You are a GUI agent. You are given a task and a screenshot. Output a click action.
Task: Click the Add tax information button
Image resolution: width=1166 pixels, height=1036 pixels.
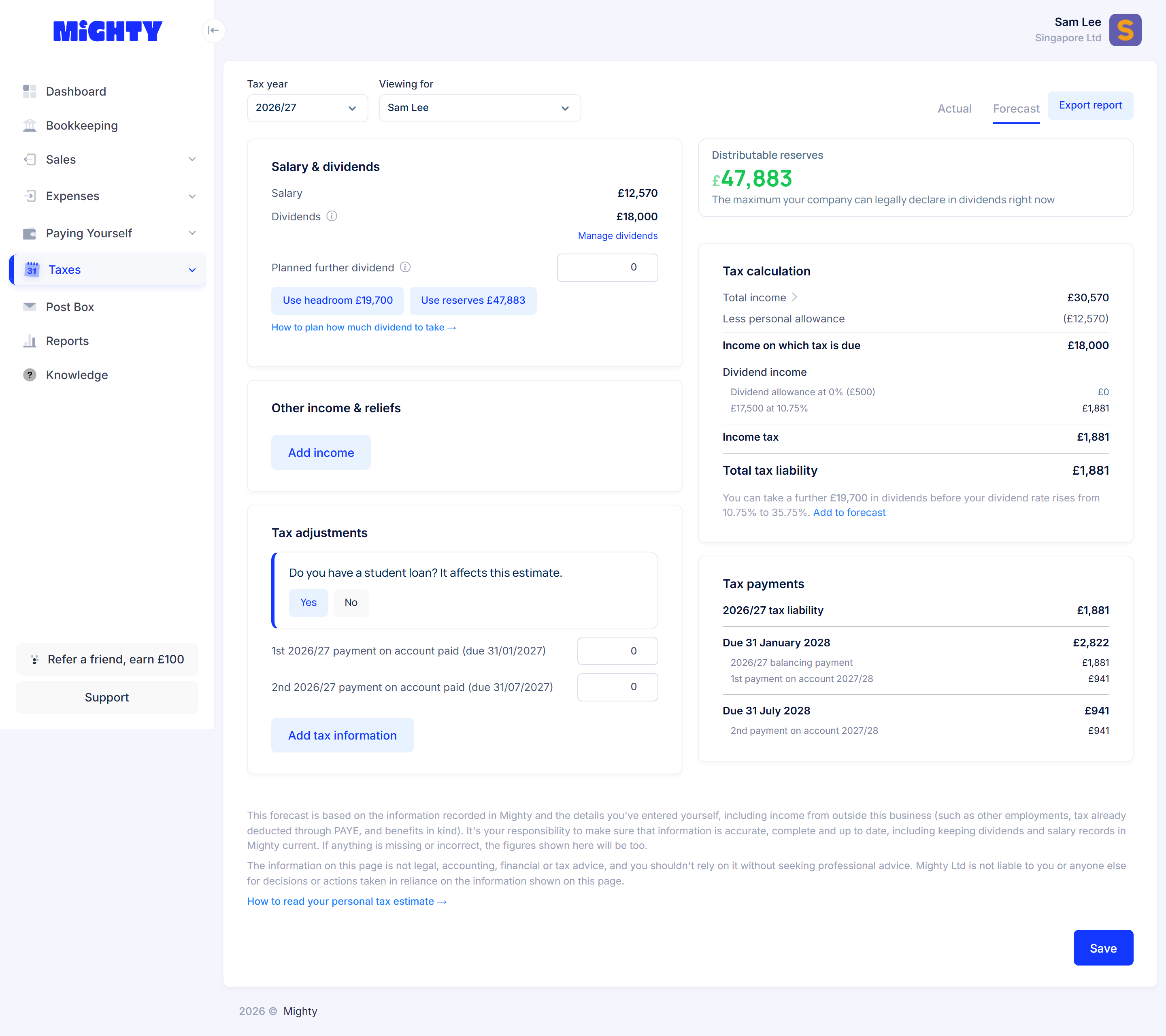pos(342,735)
